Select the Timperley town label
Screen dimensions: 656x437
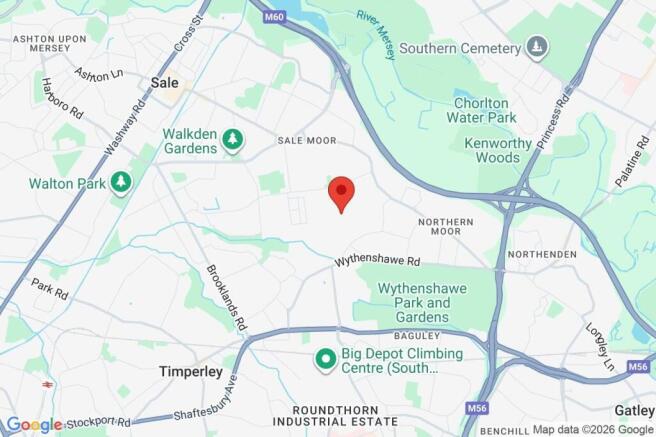191,371
